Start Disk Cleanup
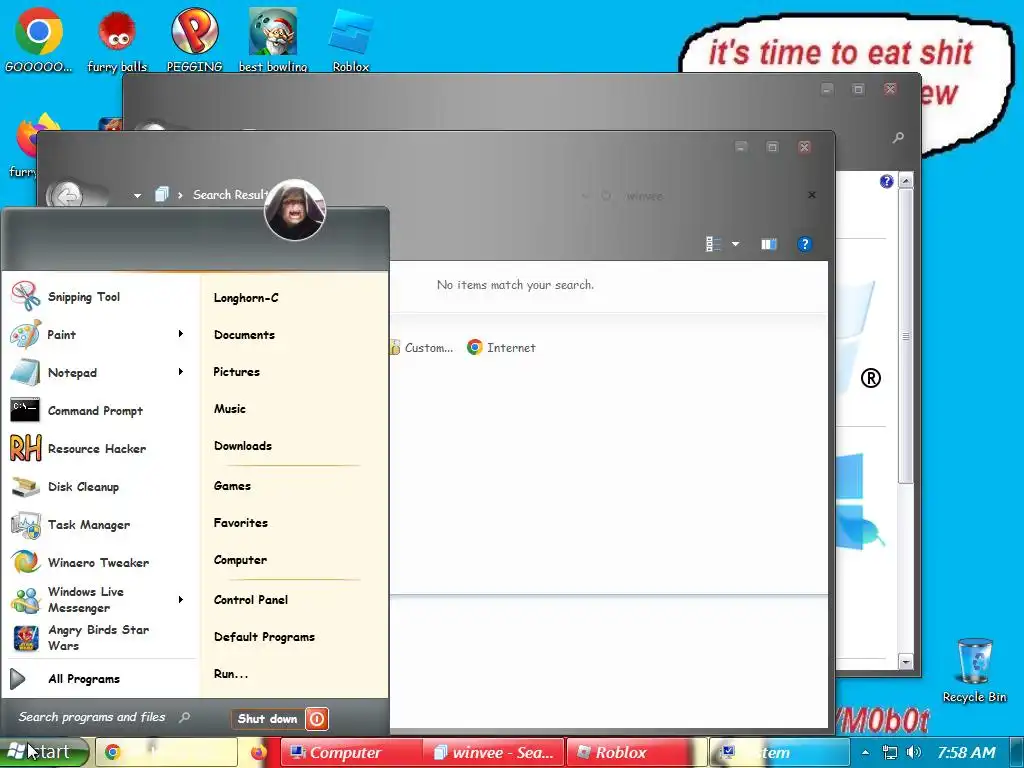The height and width of the screenshot is (768, 1024). tap(99, 487)
